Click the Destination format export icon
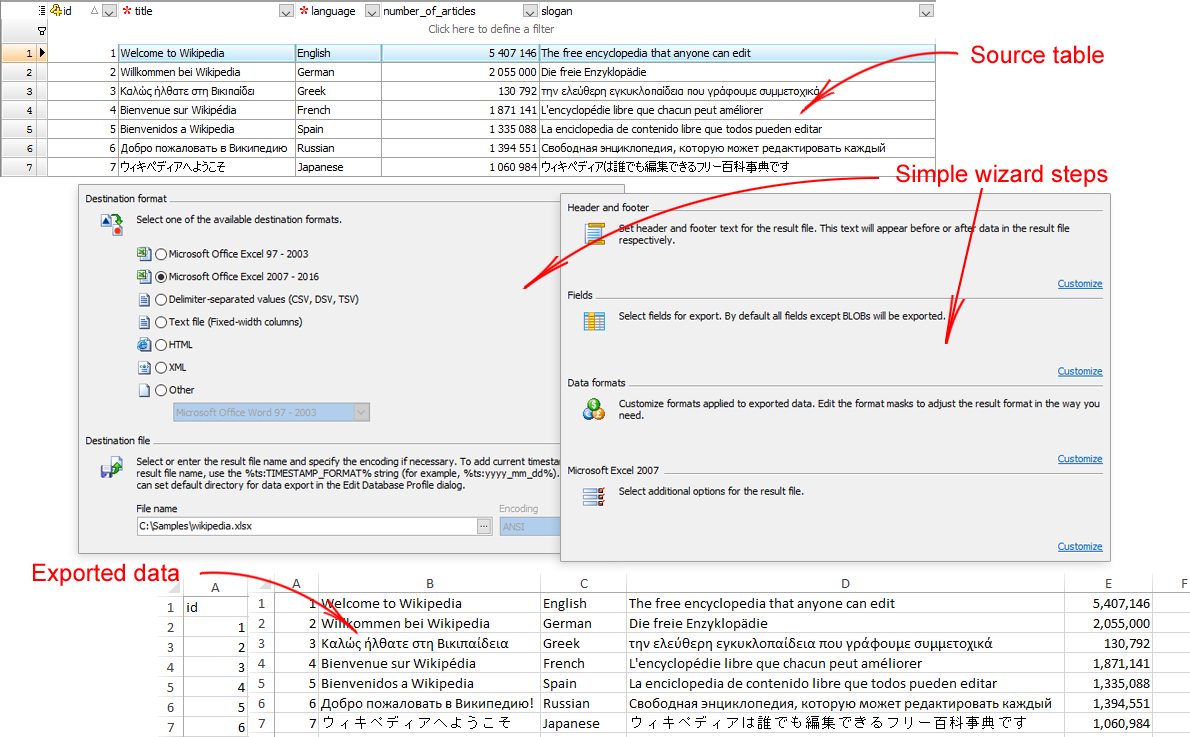The image size is (1190, 737). [x=112, y=224]
